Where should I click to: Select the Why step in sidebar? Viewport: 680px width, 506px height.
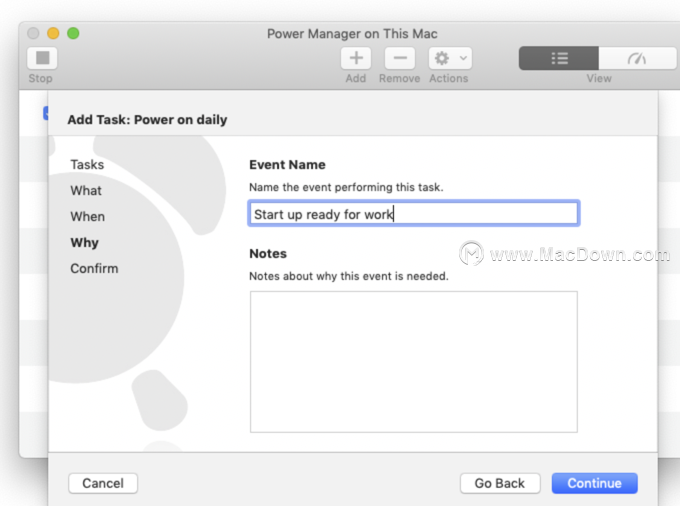pos(85,243)
